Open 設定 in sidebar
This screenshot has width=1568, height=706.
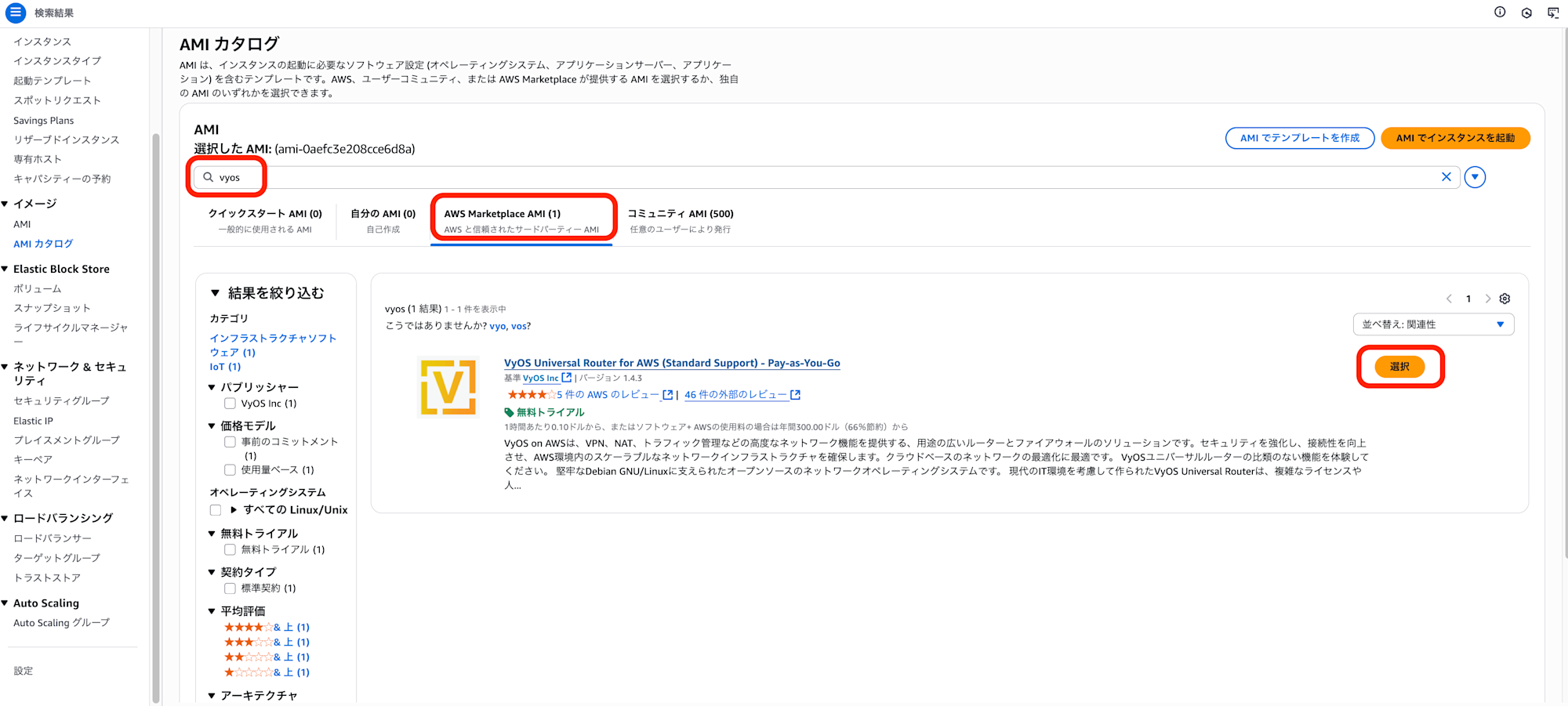pos(24,671)
